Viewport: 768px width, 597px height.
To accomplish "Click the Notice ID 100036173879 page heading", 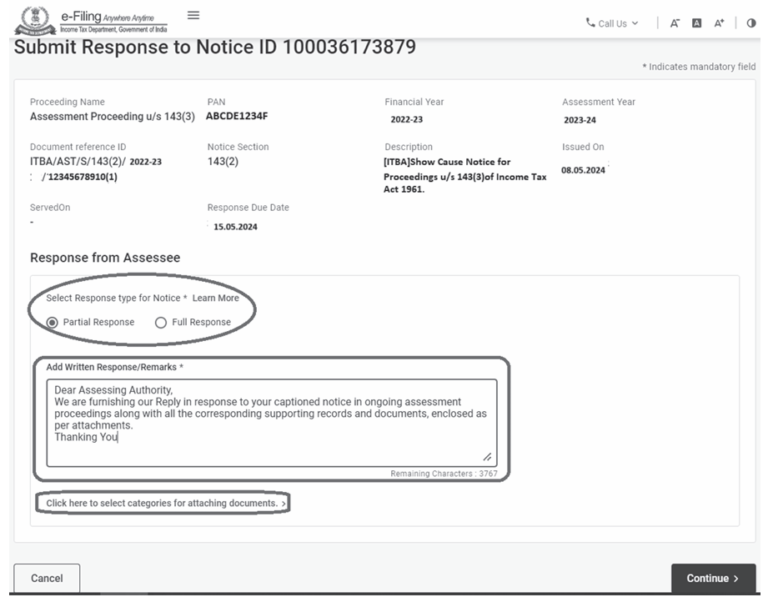I will coord(214,48).
